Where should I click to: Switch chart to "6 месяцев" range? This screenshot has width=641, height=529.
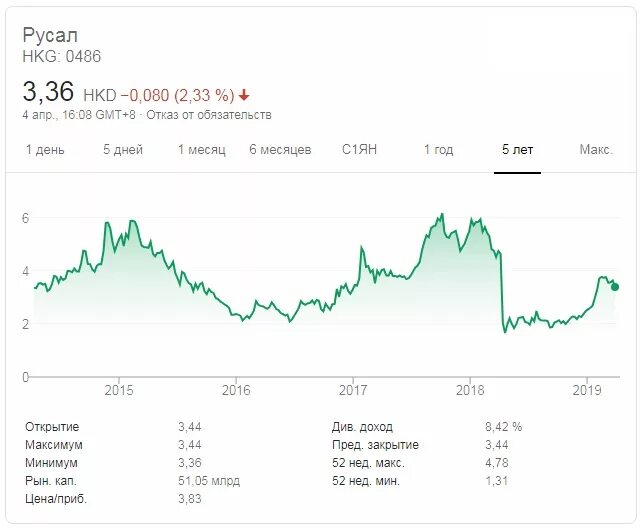point(280,150)
